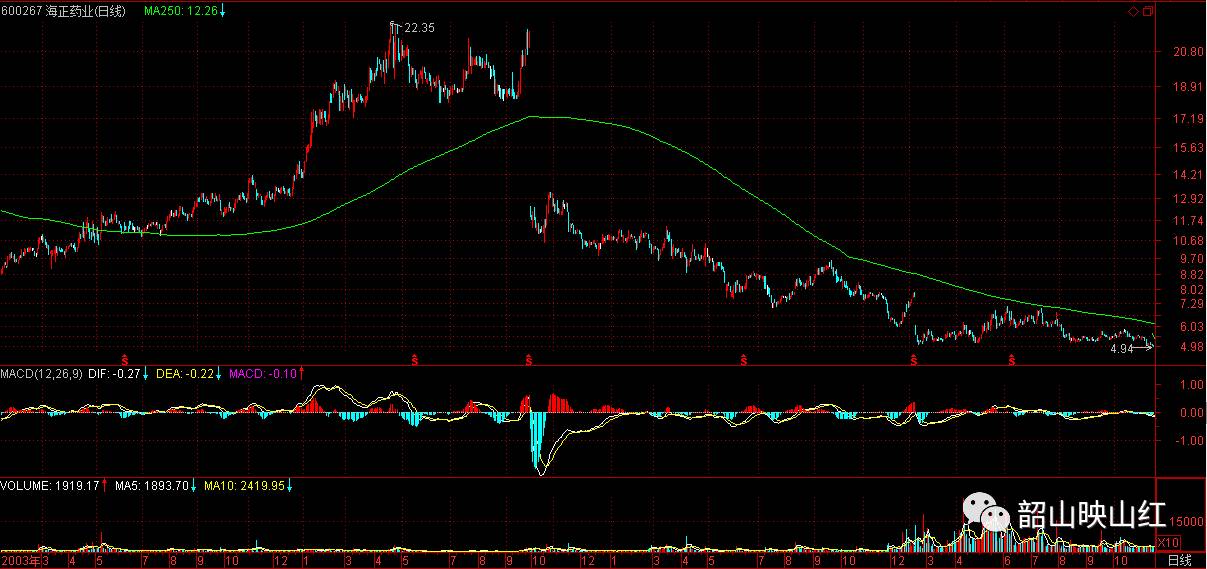The width and height of the screenshot is (1207, 569).
Task: Click the X10 volume scale button
Action: click(1167, 542)
